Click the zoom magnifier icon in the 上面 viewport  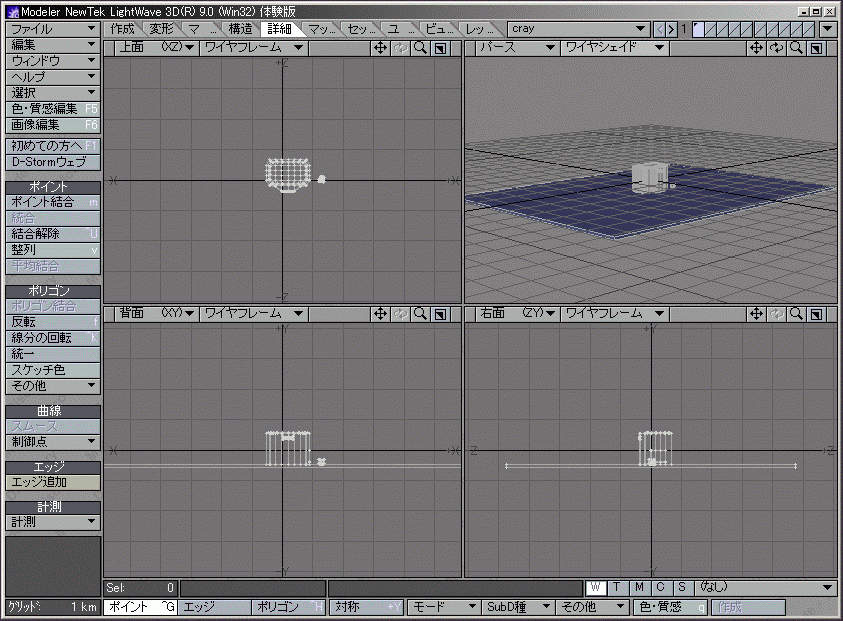coord(420,48)
